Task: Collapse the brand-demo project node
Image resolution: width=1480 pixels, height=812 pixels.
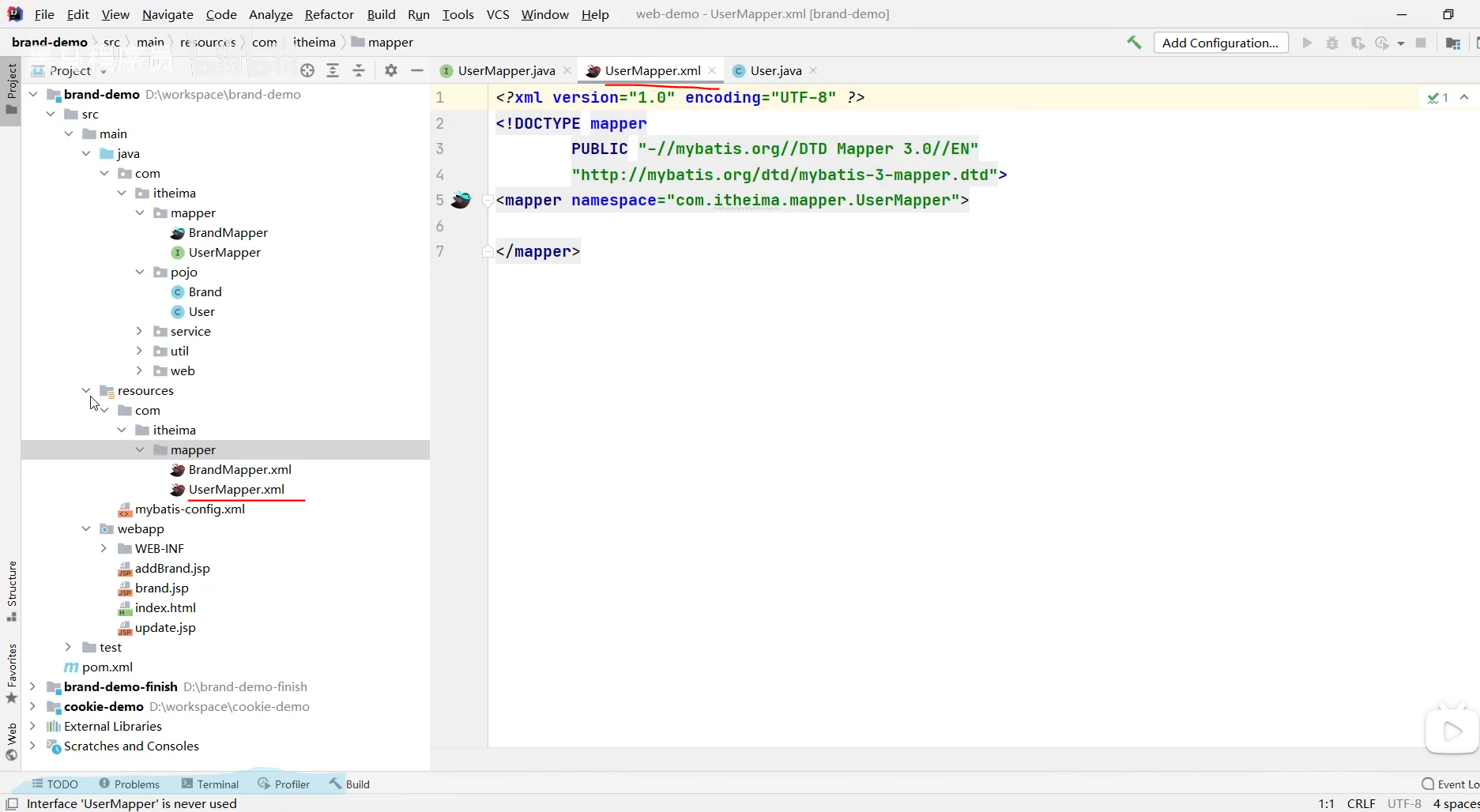Action: tap(33, 94)
